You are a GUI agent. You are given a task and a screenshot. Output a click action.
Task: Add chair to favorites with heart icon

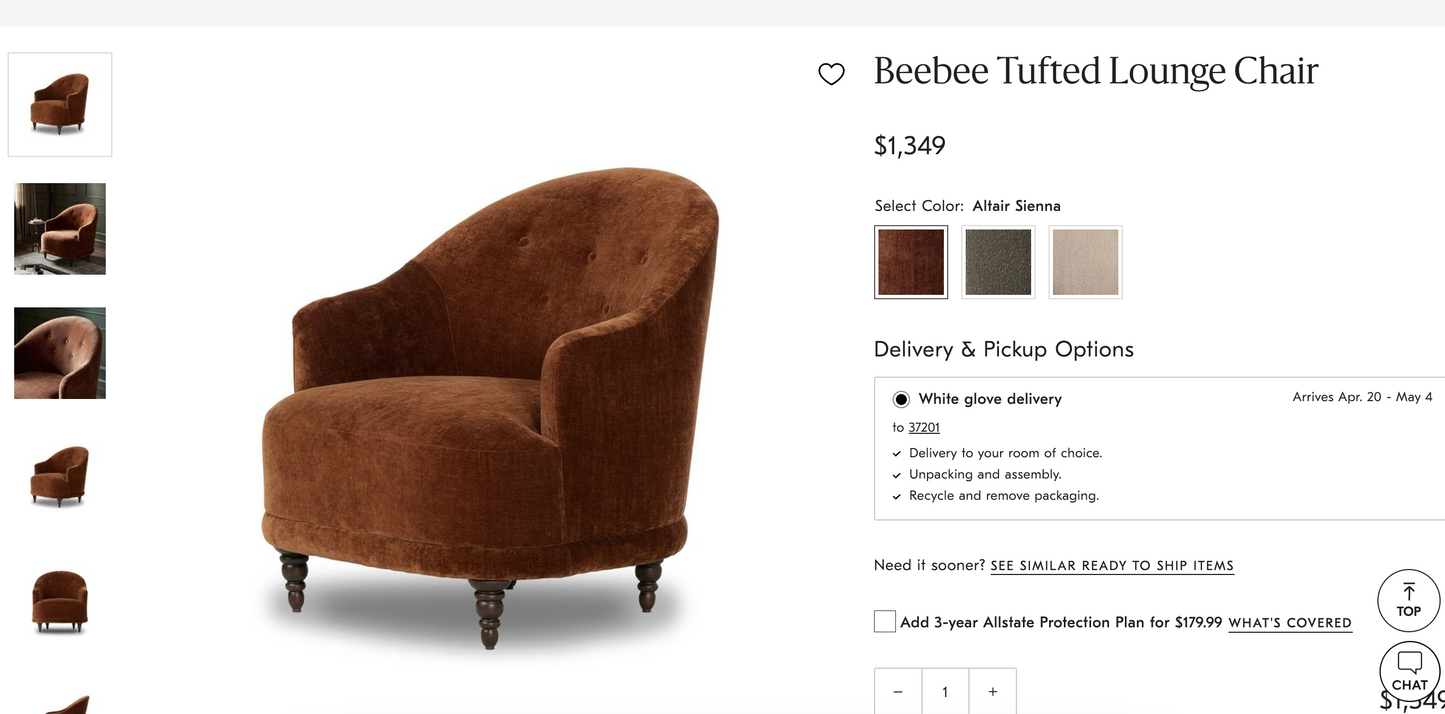pos(831,74)
